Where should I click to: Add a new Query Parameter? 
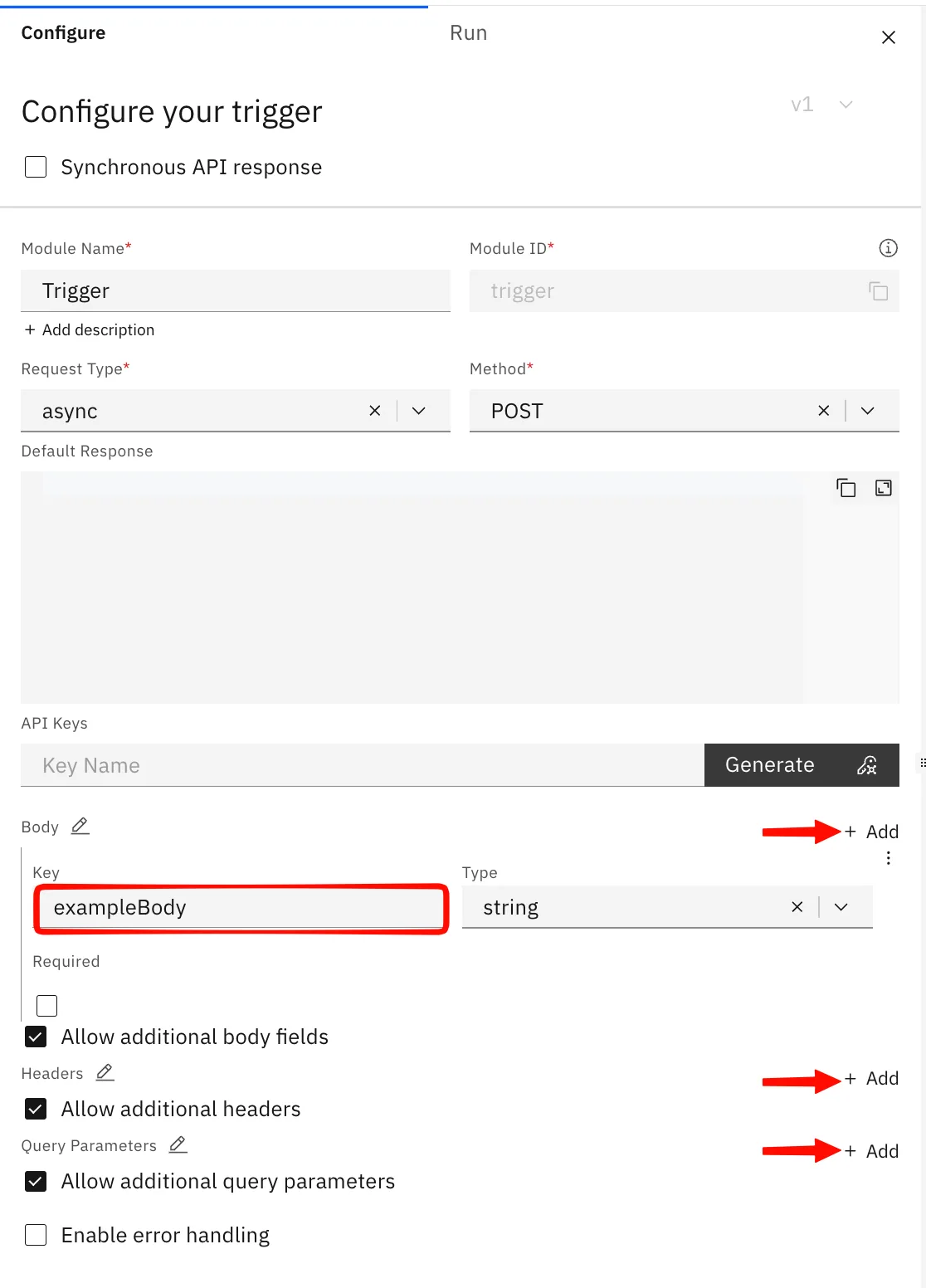pos(871,1151)
